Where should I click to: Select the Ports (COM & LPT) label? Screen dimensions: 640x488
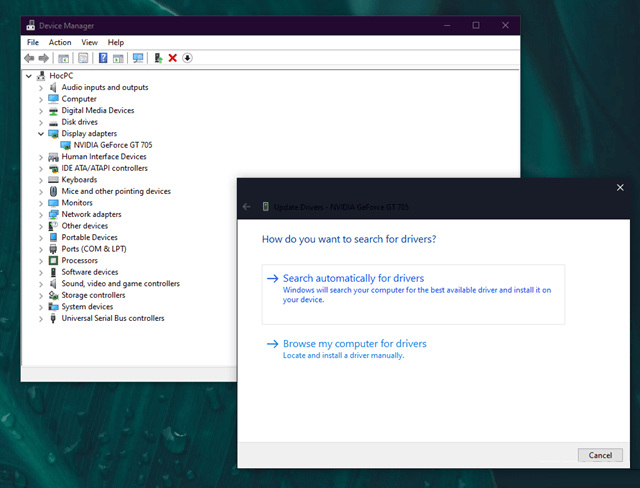click(x=94, y=249)
